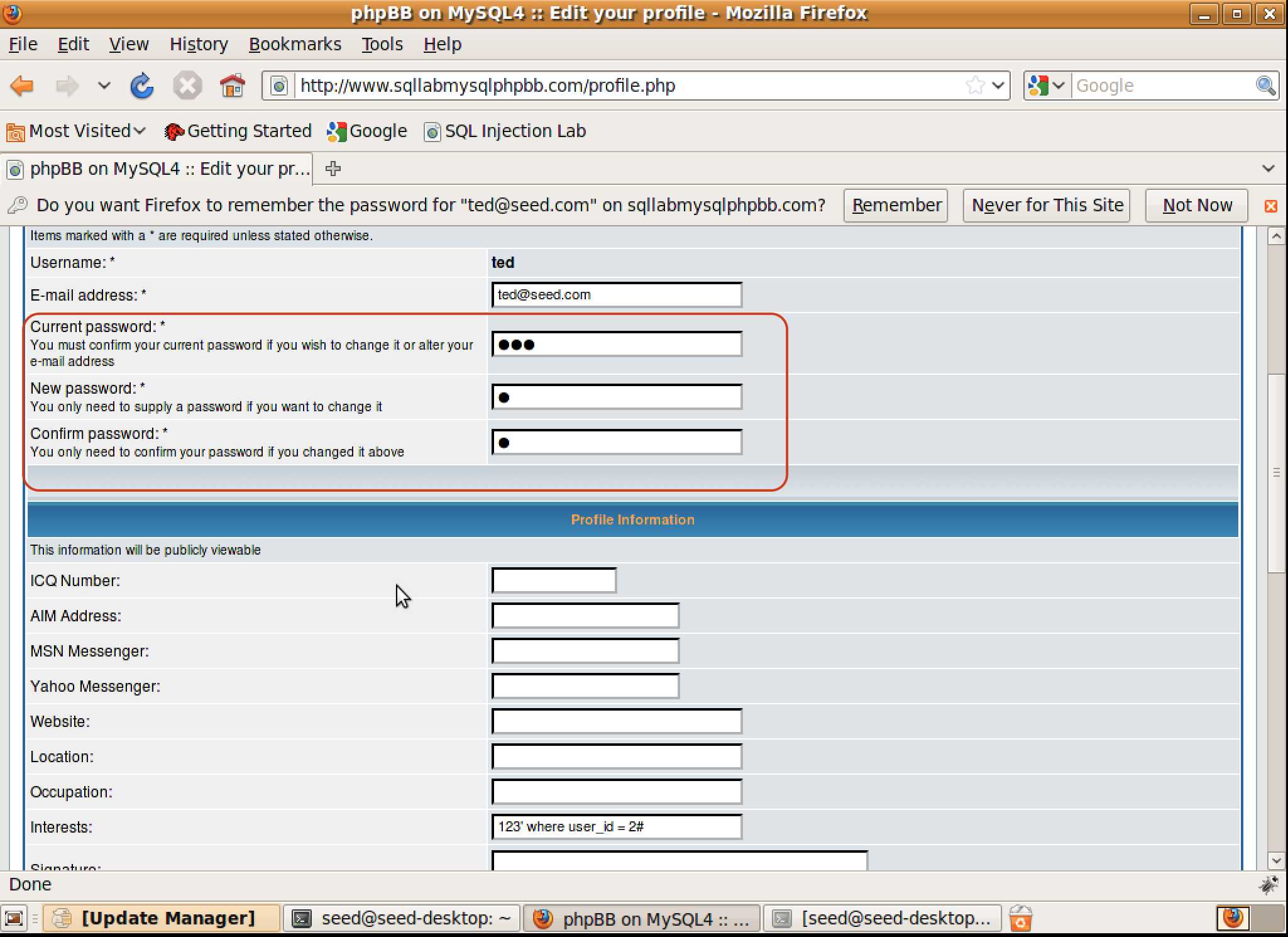Viewport: 1288px width, 937px height.
Task: Click the Google search input field
Action: (x=1163, y=86)
